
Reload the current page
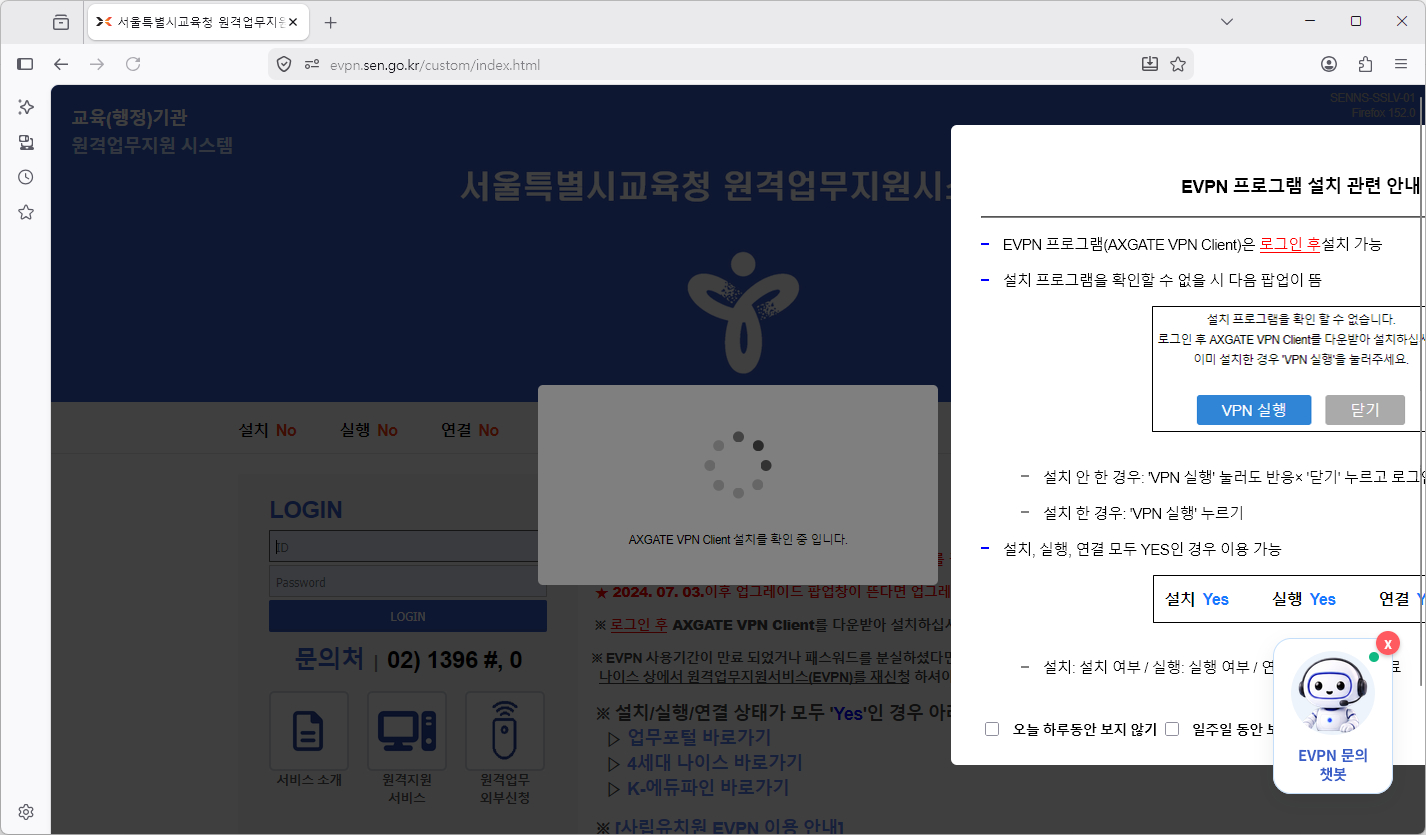133,64
